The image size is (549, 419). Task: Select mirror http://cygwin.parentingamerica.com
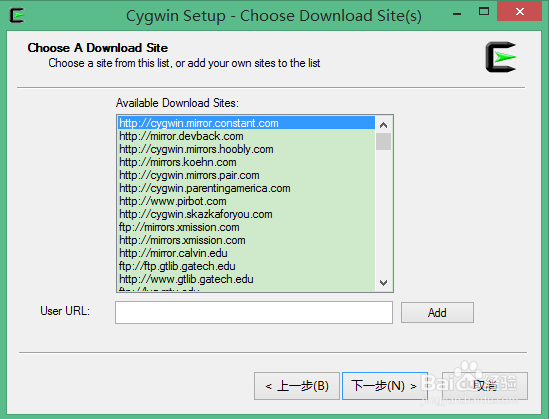click(246, 188)
